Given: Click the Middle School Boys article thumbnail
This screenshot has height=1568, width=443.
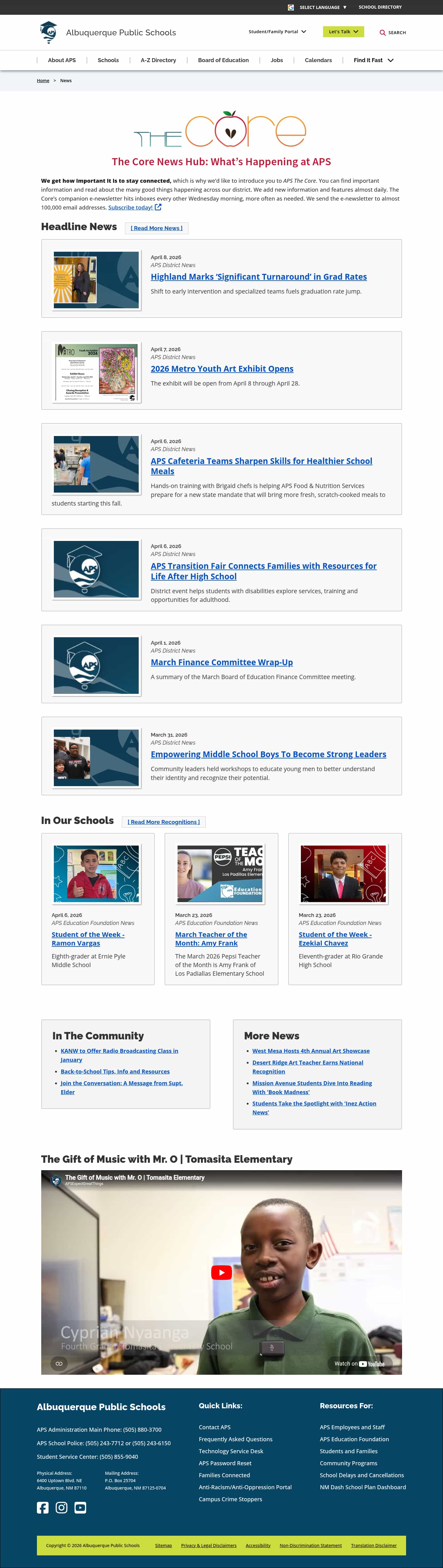Looking at the screenshot, I should pos(96,758).
